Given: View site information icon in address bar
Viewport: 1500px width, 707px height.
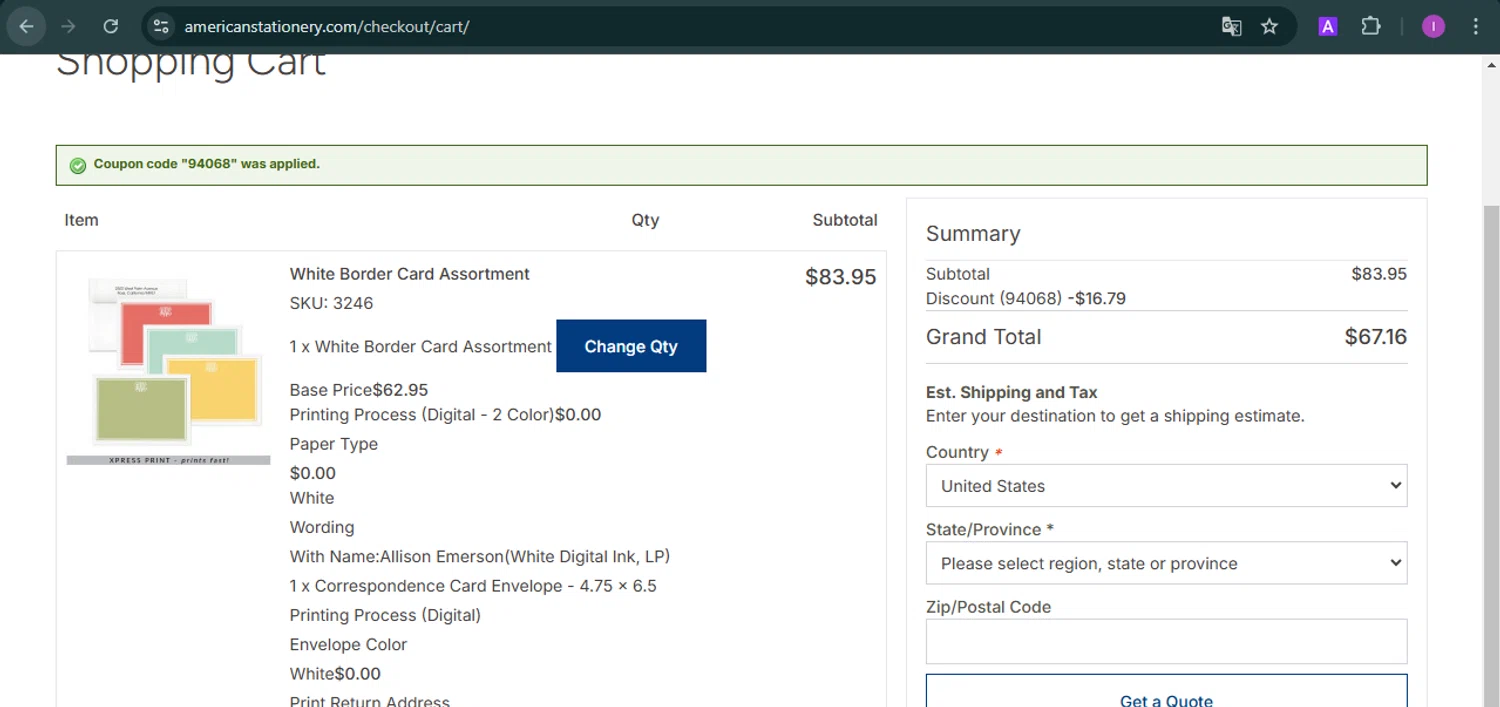Looking at the screenshot, I should click(161, 27).
